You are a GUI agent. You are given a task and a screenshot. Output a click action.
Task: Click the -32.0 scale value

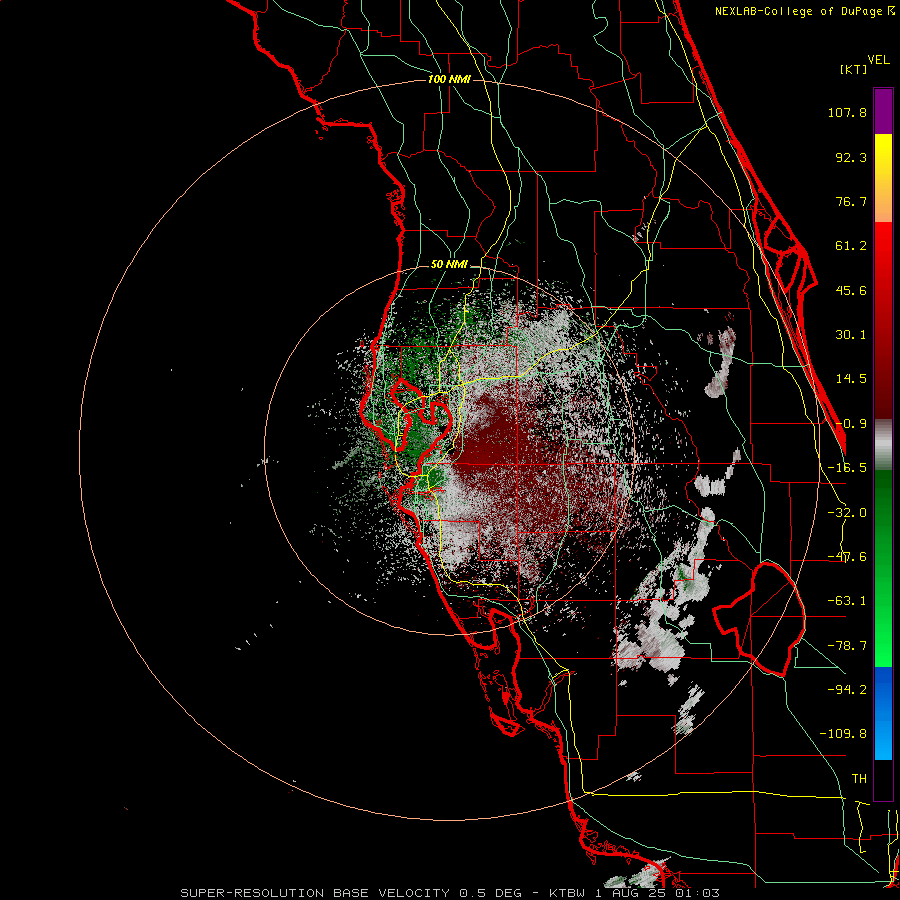click(847, 513)
